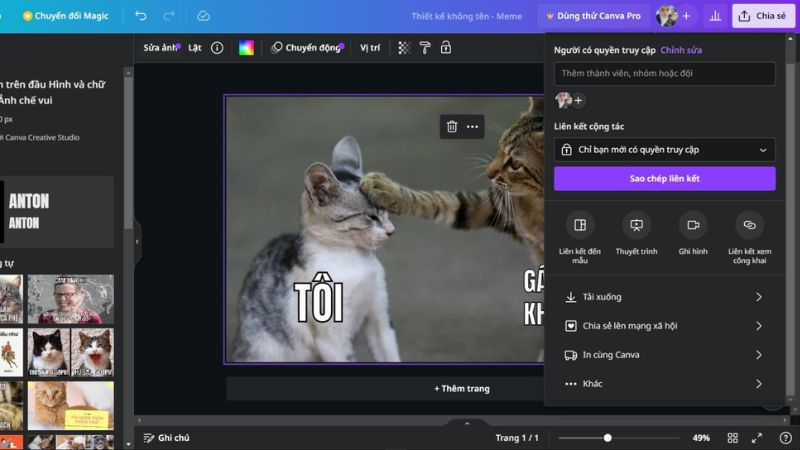Open grid view from the bottom bar
The height and width of the screenshot is (450, 800).
(x=732, y=438)
